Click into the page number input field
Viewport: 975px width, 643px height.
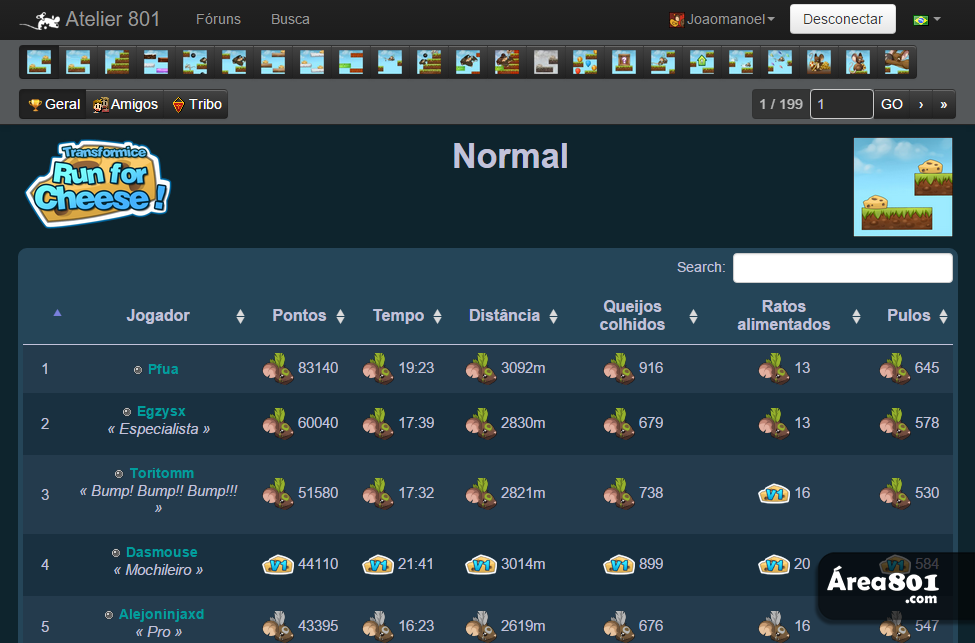(841, 104)
